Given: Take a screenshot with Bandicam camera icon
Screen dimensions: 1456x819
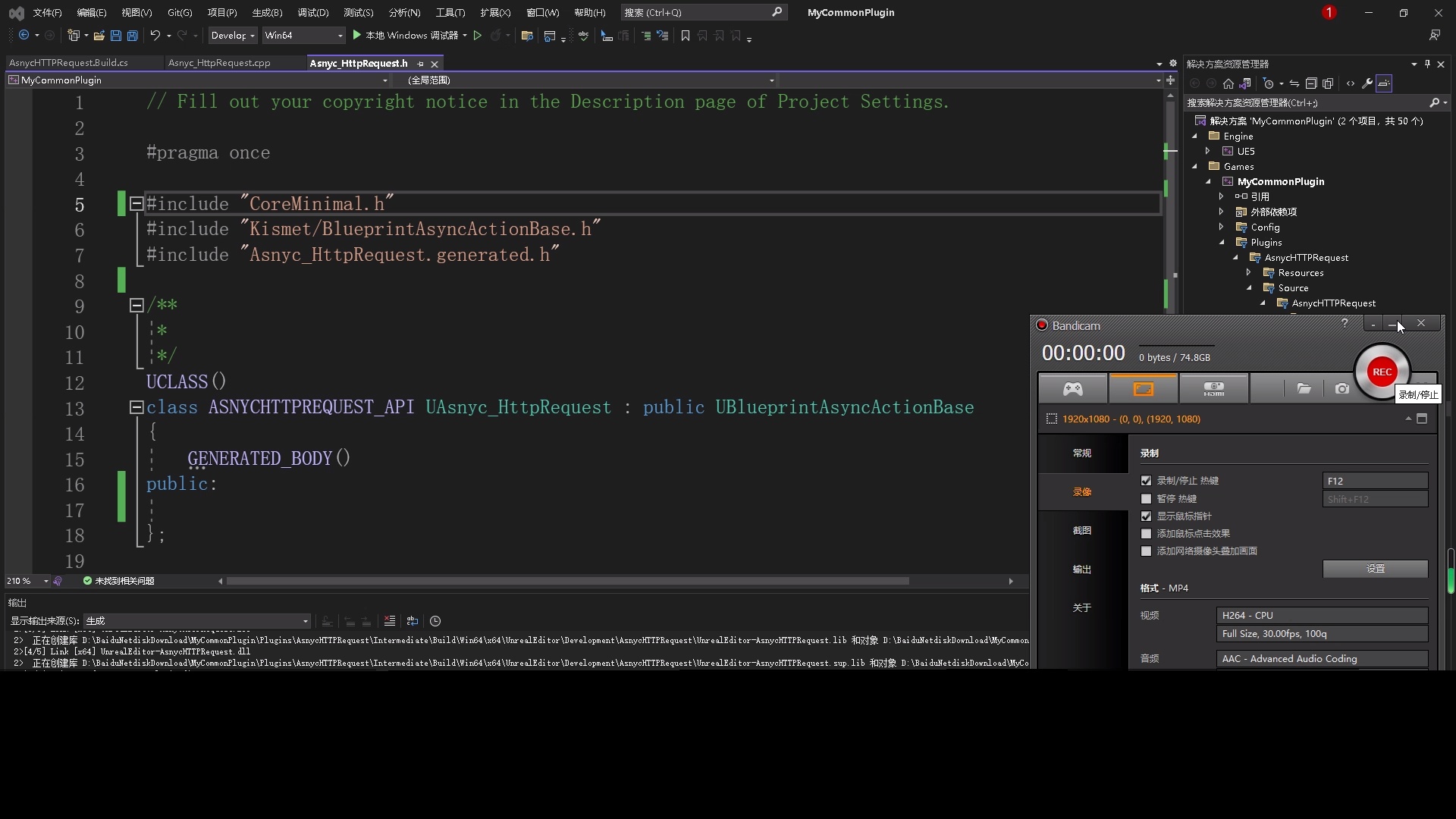Looking at the screenshot, I should (x=1341, y=388).
